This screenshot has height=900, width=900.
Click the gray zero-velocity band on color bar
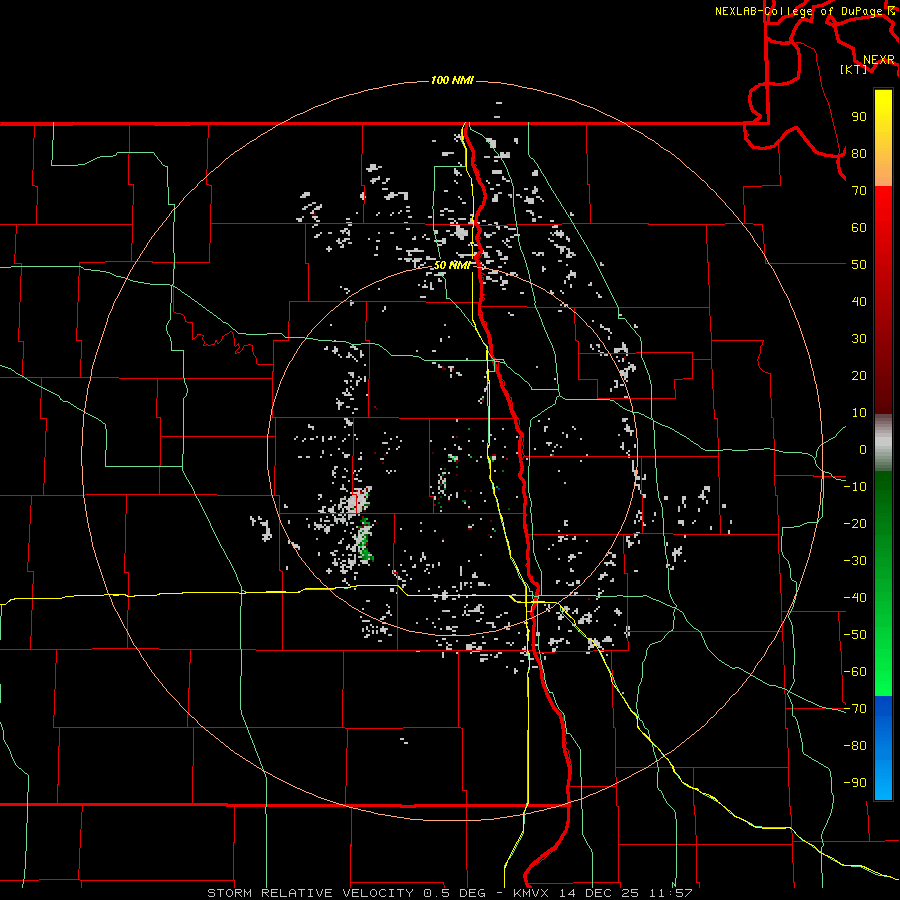tap(883, 442)
